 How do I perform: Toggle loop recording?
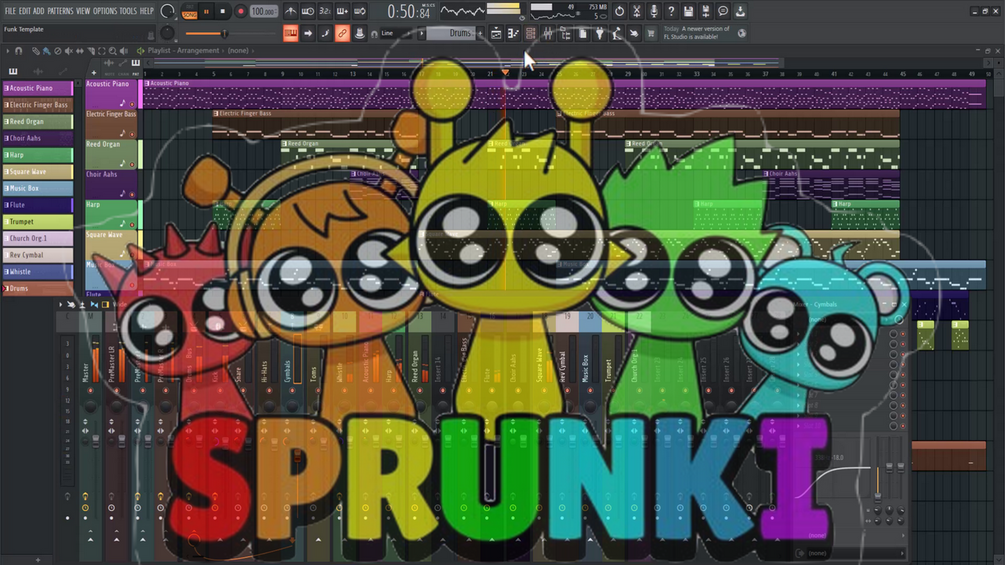coord(360,12)
